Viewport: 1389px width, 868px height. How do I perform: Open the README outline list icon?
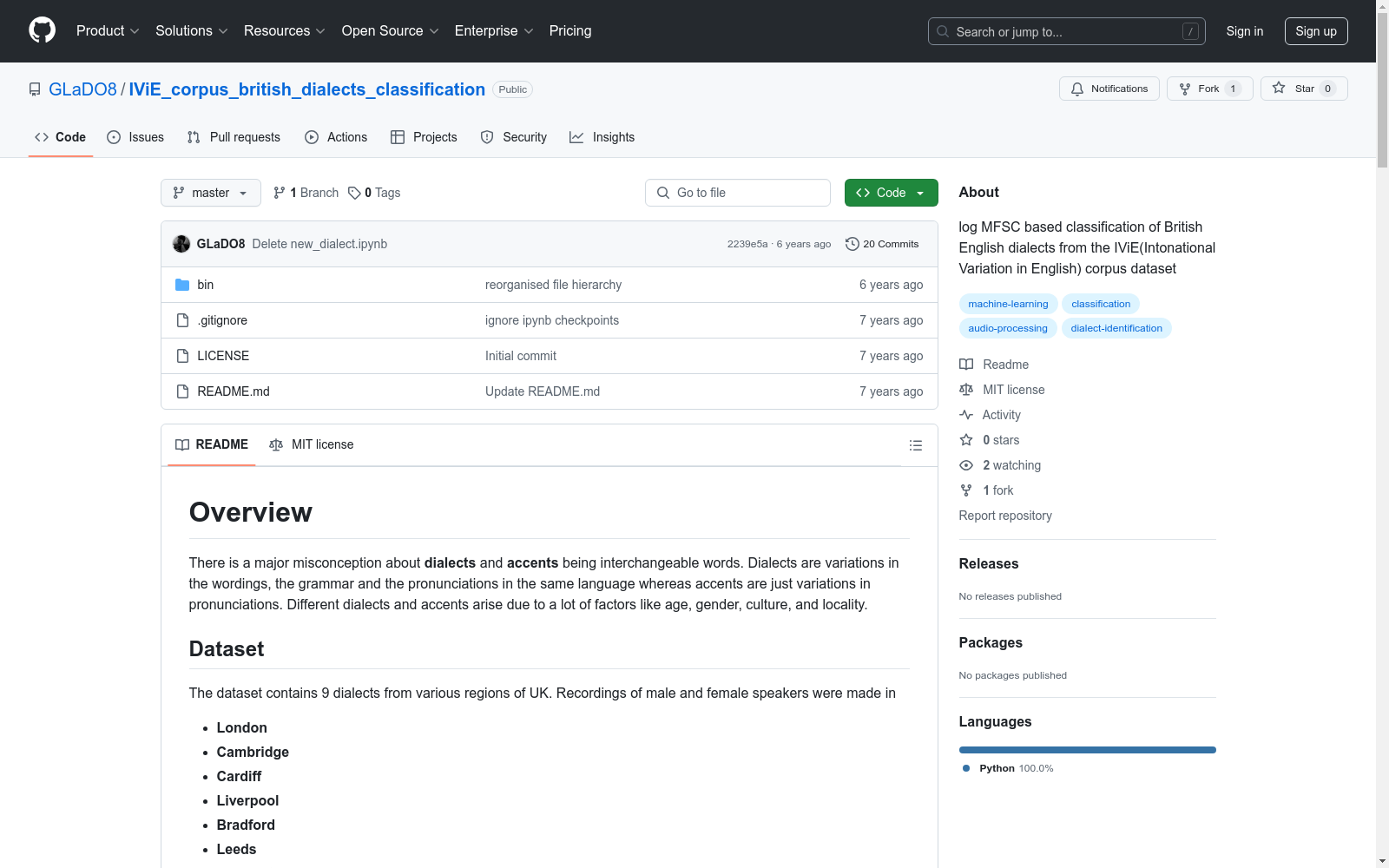pos(915,445)
